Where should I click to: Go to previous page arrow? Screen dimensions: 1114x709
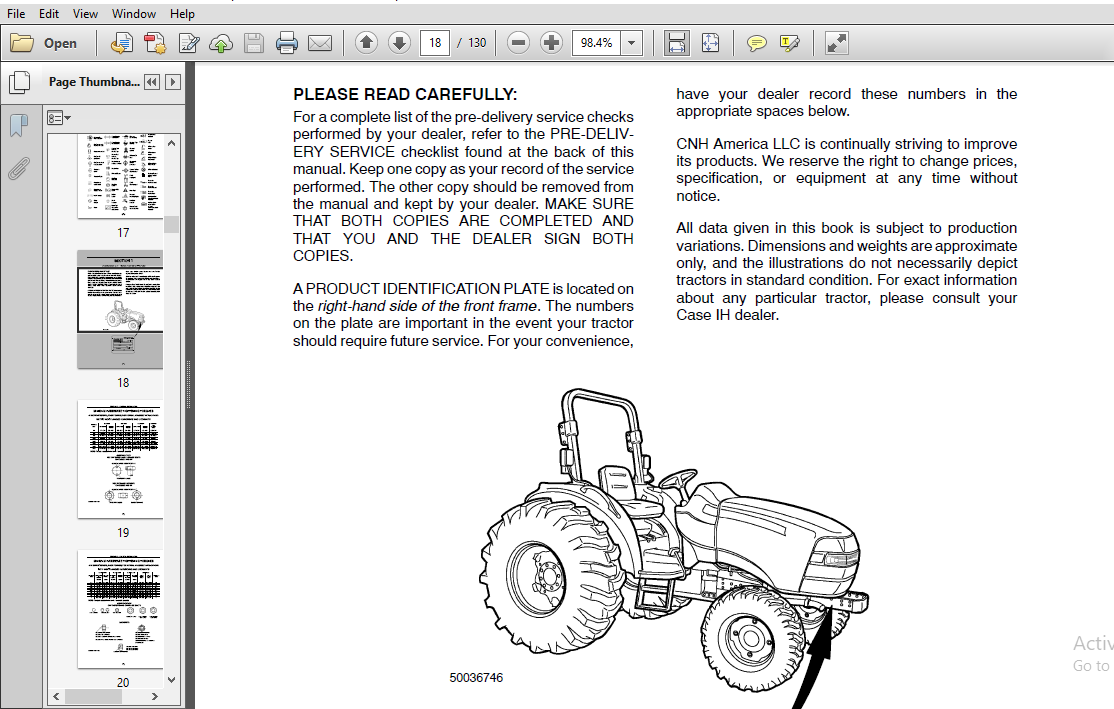[x=366, y=43]
